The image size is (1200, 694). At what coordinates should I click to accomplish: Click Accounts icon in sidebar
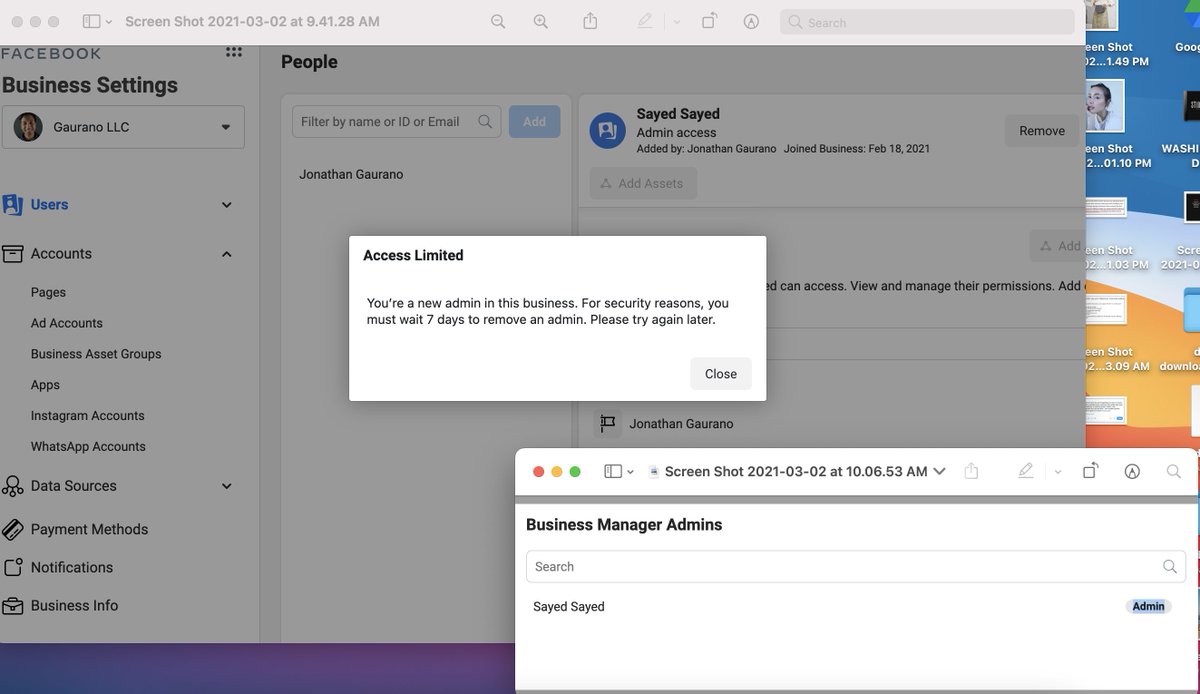point(12,254)
